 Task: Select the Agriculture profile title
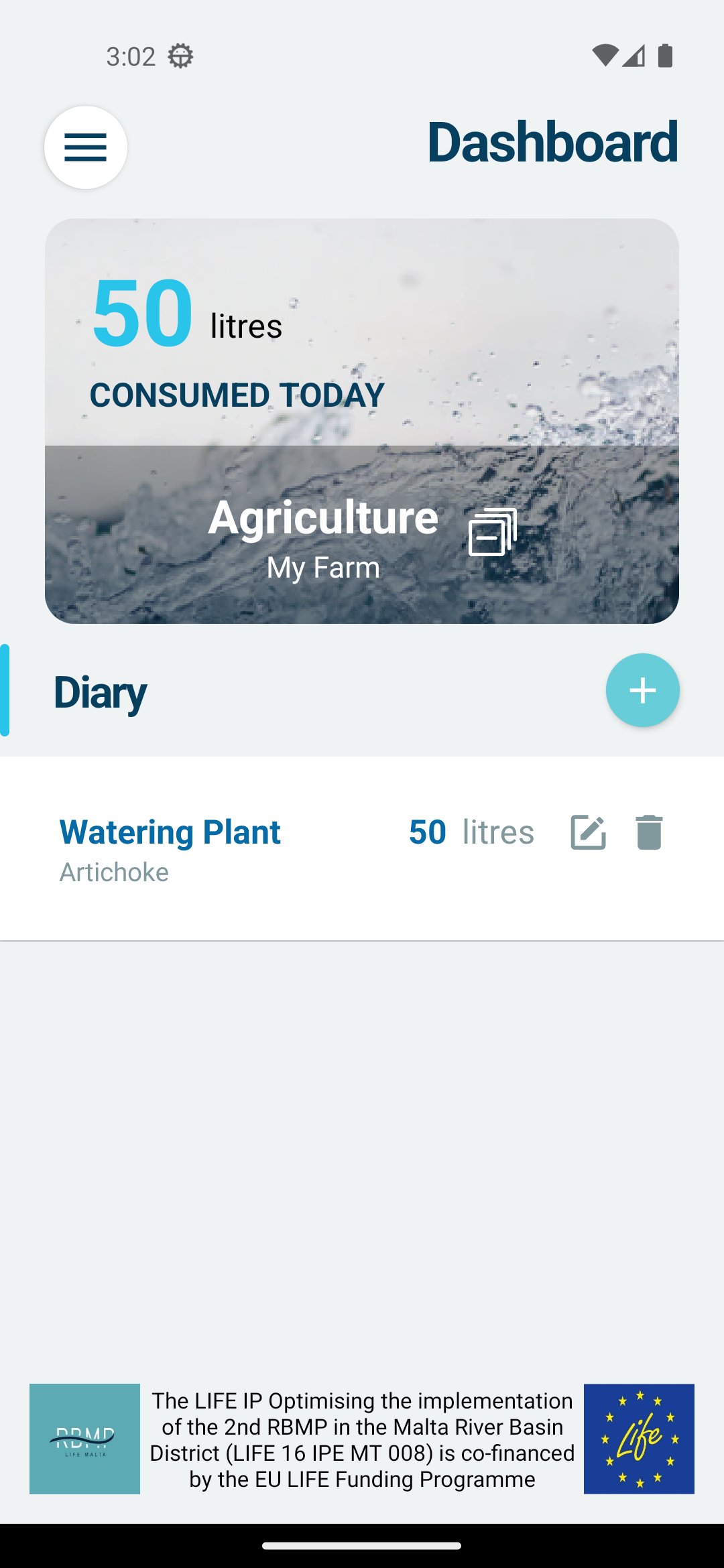(323, 518)
